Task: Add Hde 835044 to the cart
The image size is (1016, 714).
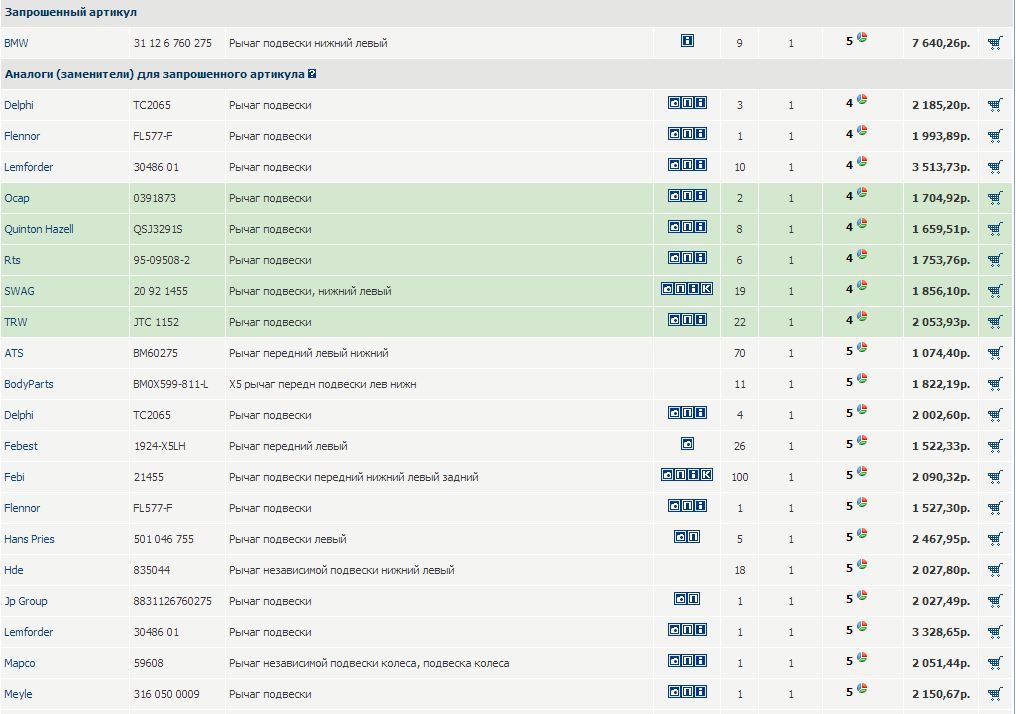Action: point(995,570)
